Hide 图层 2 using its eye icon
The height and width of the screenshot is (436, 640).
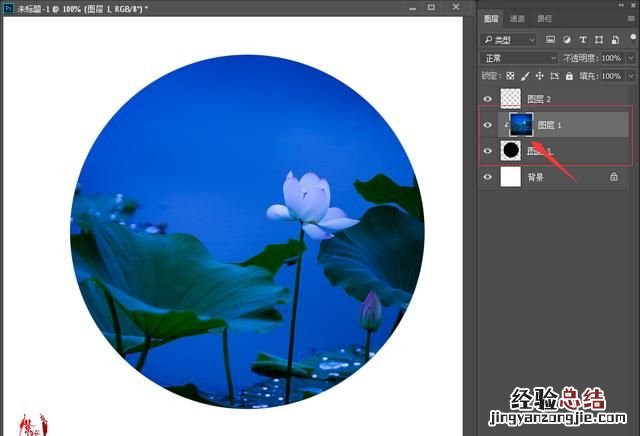click(488, 99)
